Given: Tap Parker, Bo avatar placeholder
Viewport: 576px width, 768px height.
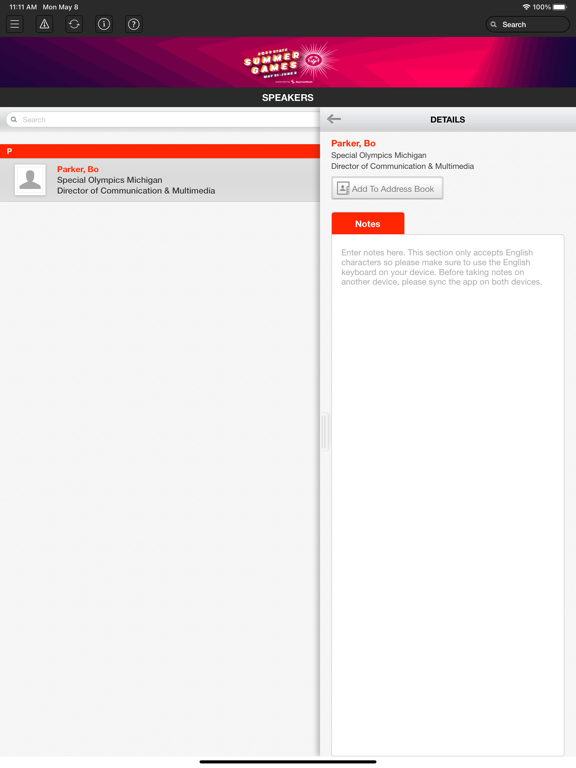Looking at the screenshot, I should tap(30, 180).
